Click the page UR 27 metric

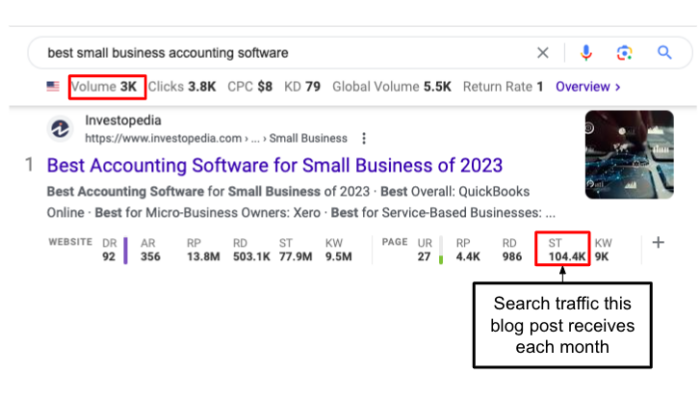423,250
